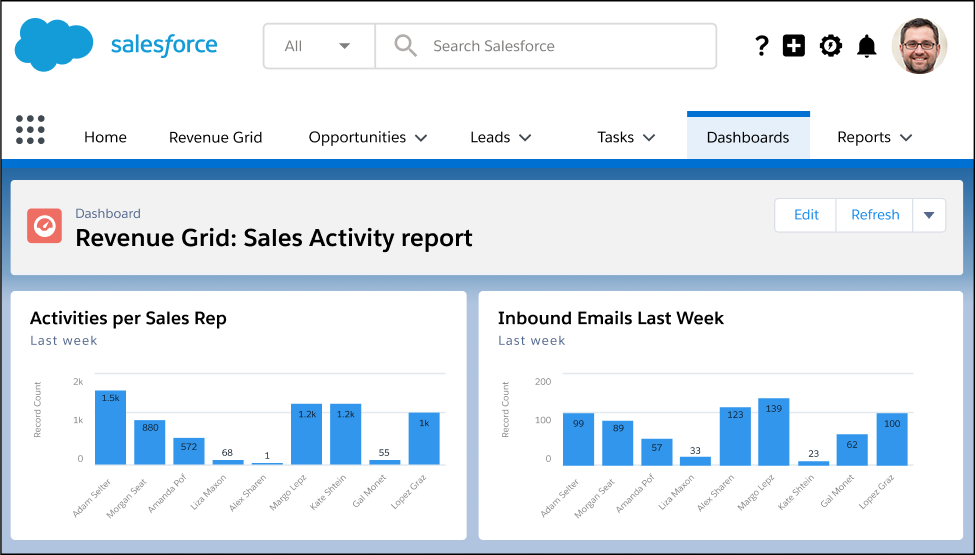976x555 pixels.
Task: Click the 123 inbound emails bar
Action: (735, 436)
